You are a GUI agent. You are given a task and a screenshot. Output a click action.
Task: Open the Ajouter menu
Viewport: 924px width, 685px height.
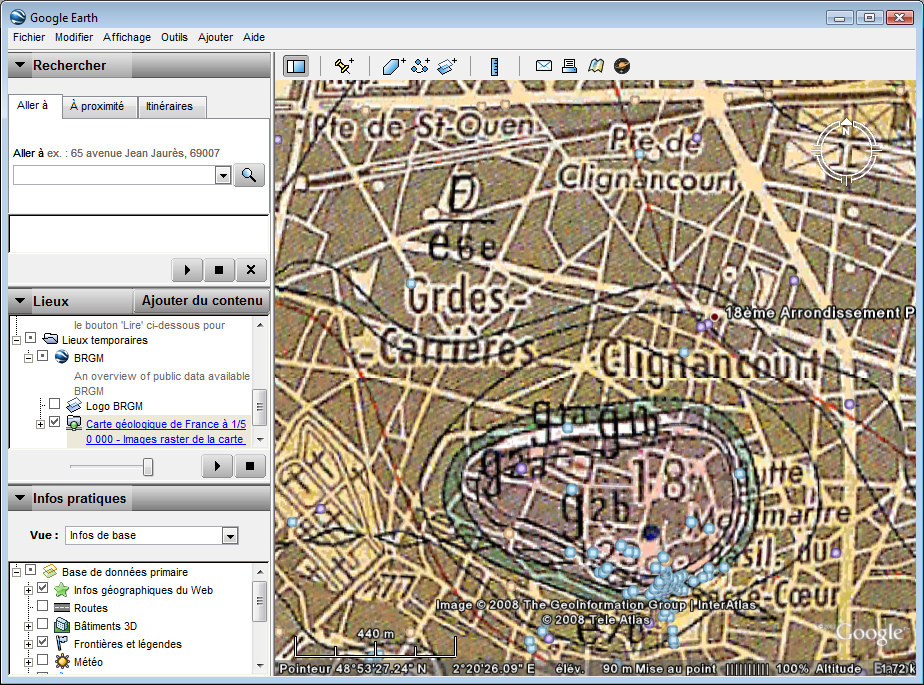click(x=215, y=37)
